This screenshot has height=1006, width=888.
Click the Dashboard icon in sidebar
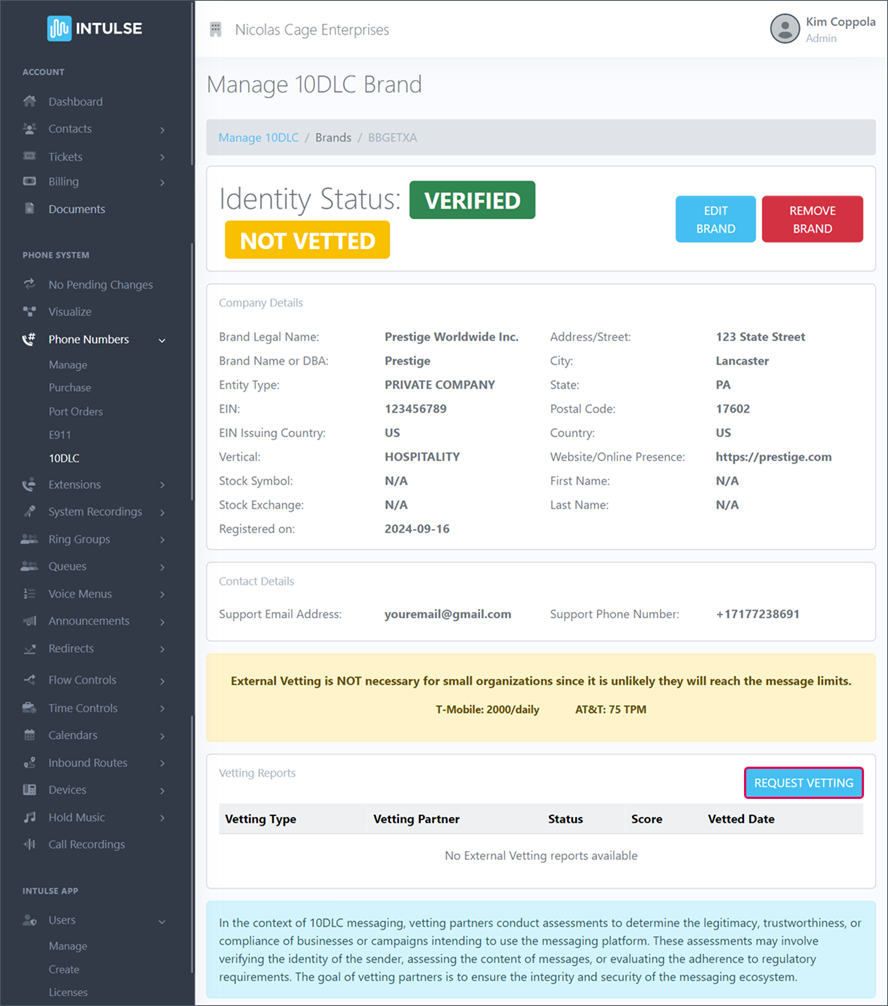(x=29, y=102)
